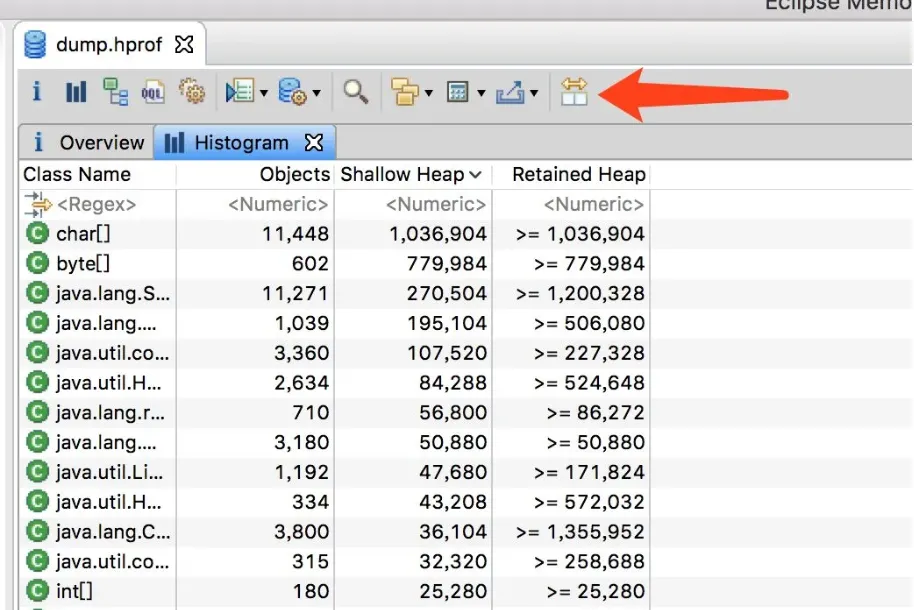Open the calculator icon's dropdown arrow
The image size is (914, 610).
481,93
